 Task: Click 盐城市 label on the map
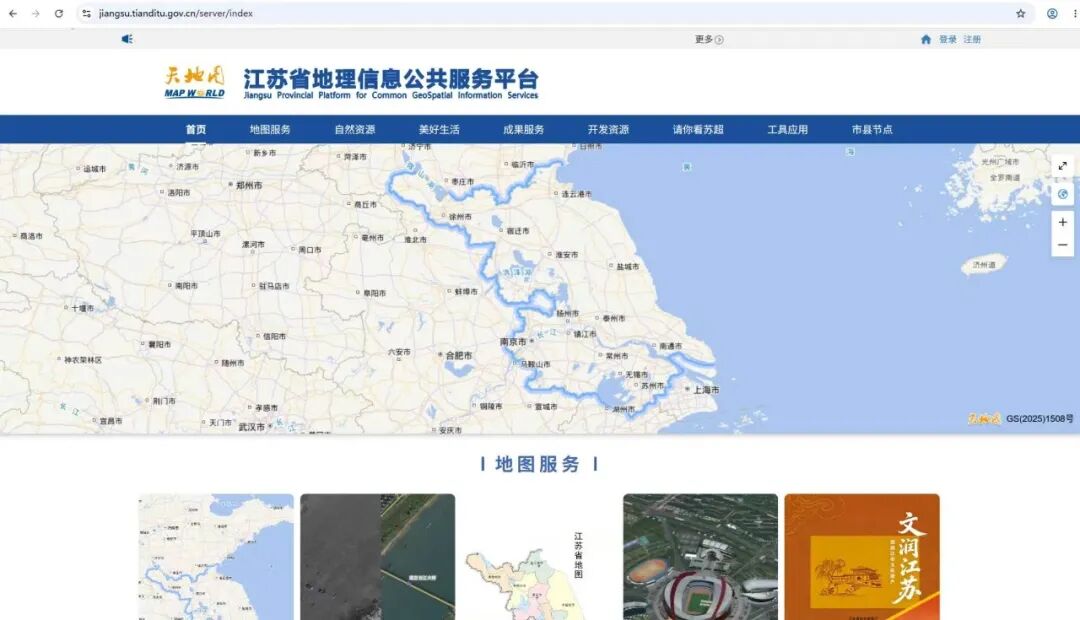coord(627,267)
